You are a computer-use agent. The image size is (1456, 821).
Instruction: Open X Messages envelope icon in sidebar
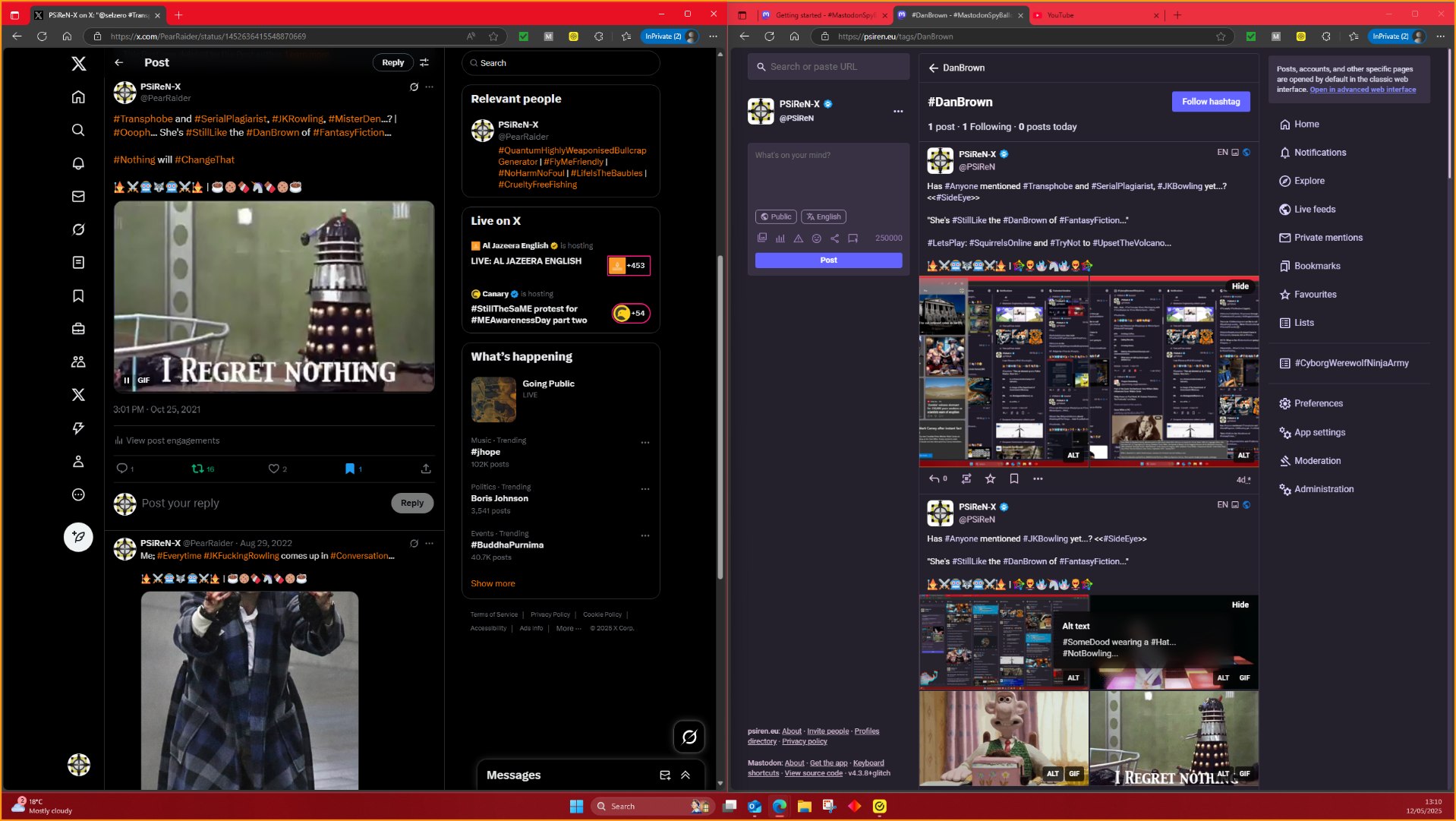point(78,196)
